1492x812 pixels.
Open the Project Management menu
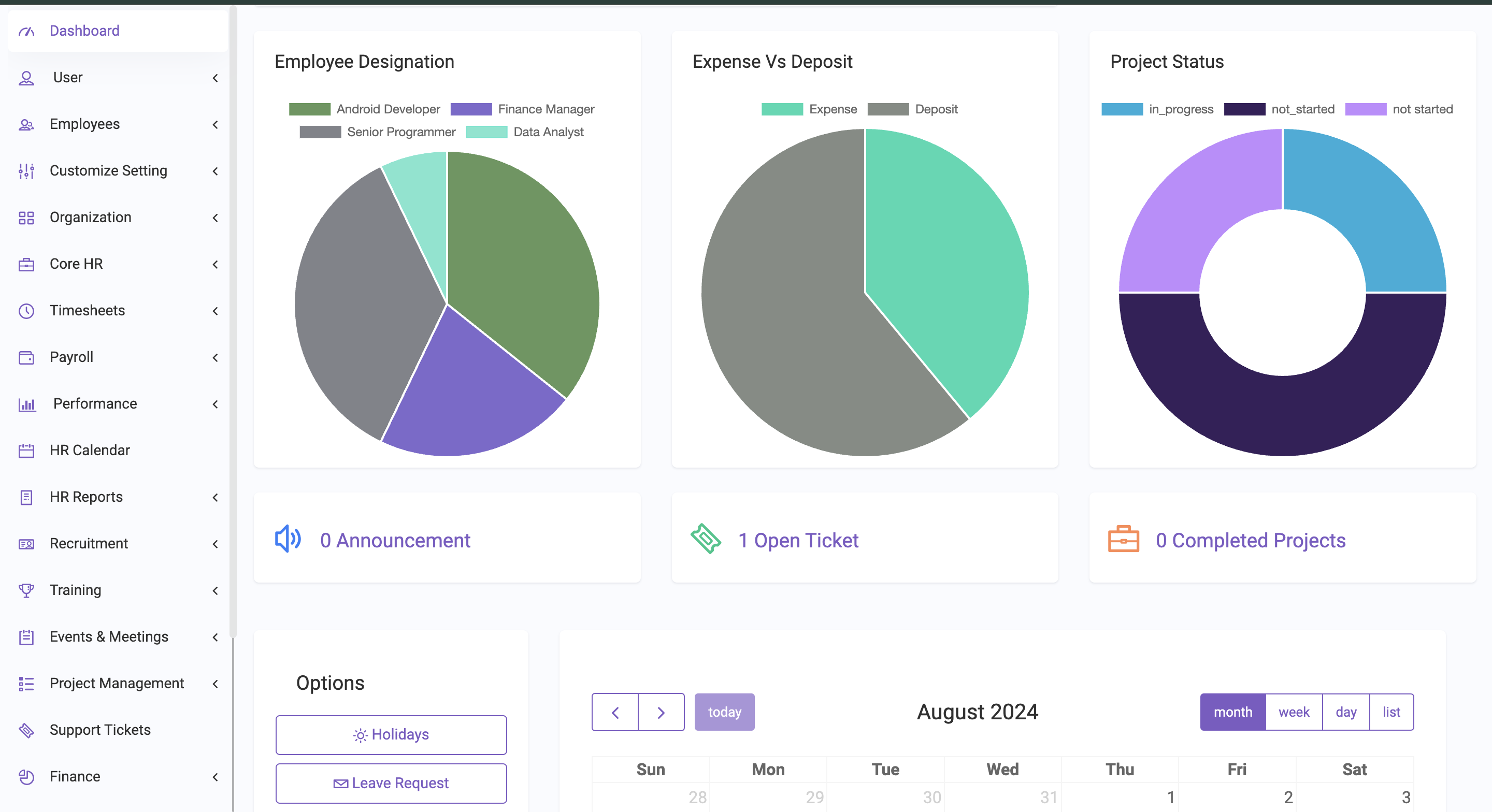[x=118, y=682]
